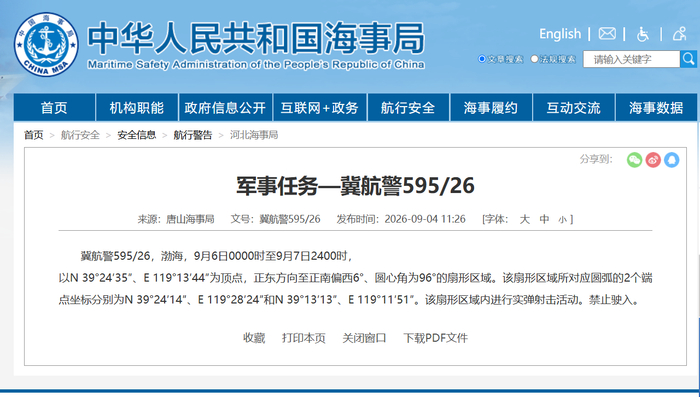Switch site to English version
Screen dimensions: 700x397
tap(560, 34)
